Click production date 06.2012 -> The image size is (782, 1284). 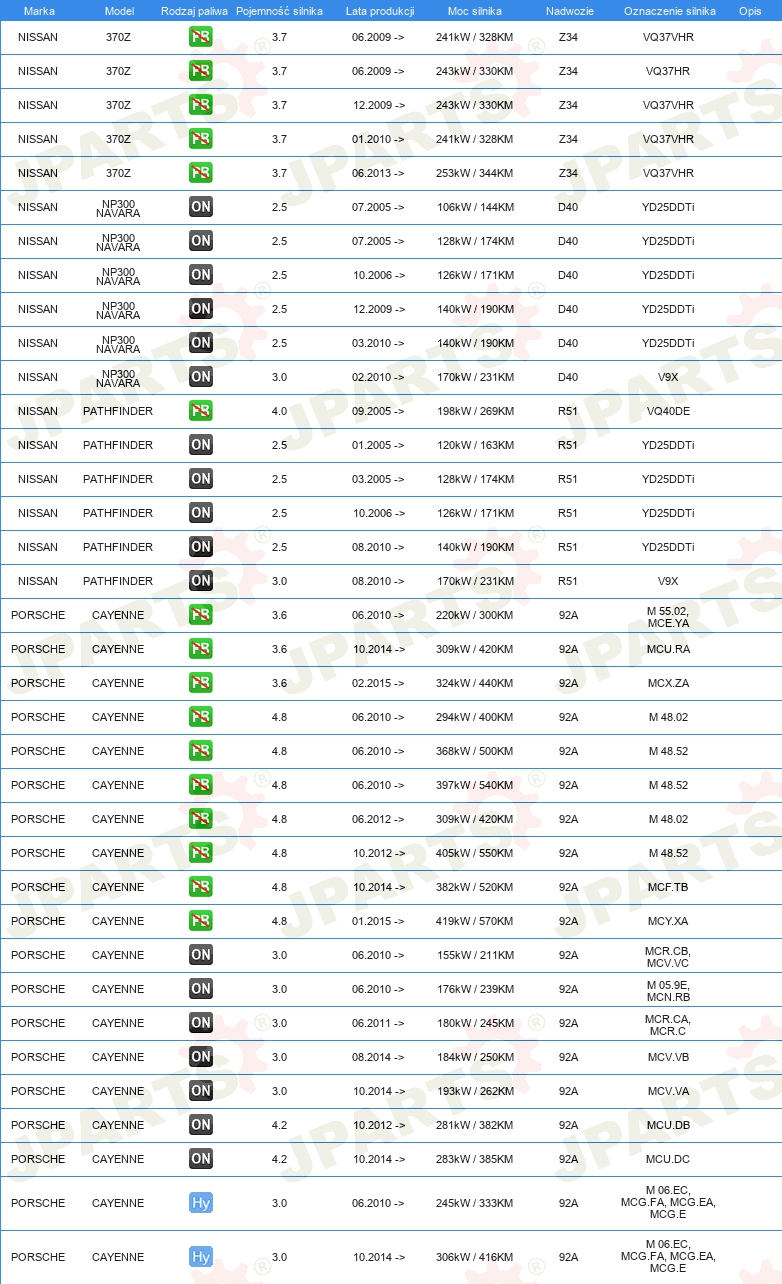point(378,819)
